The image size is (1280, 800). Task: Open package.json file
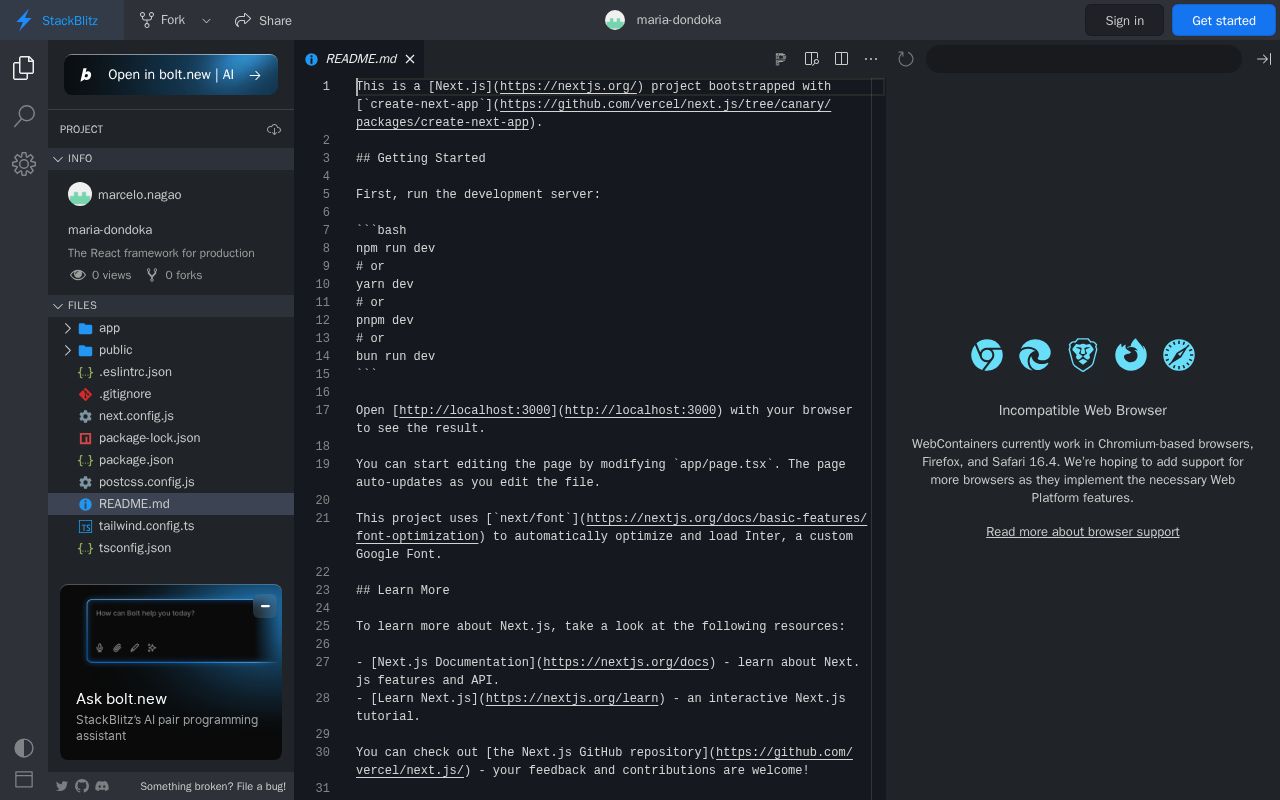point(171,460)
